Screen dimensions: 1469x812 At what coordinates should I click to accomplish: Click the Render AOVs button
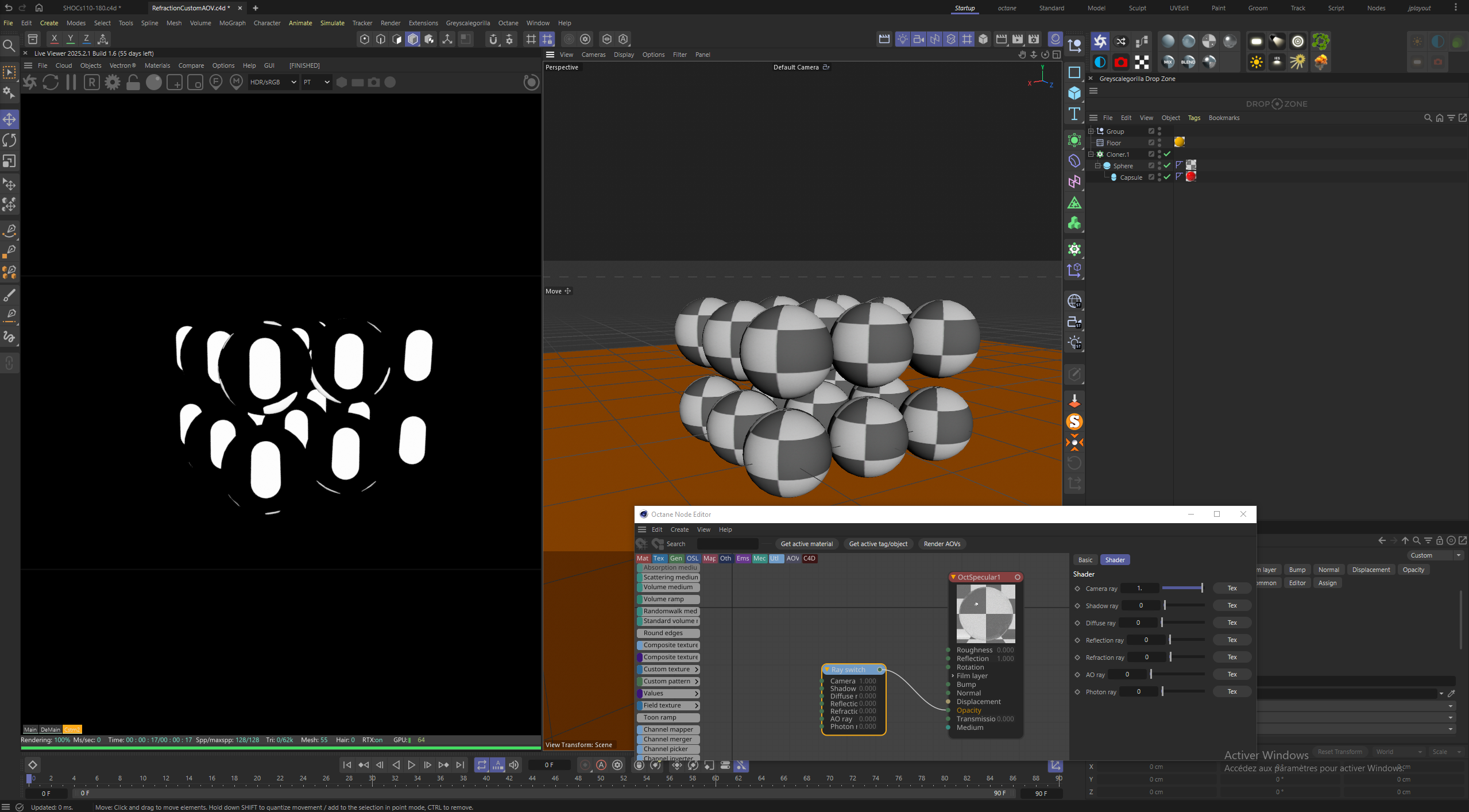(x=942, y=544)
